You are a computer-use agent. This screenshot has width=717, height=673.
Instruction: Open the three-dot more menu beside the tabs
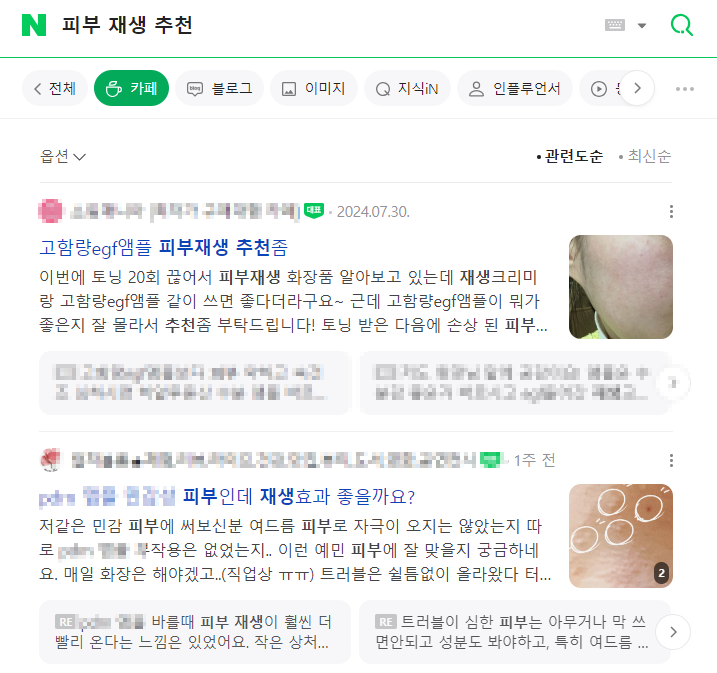point(685,89)
